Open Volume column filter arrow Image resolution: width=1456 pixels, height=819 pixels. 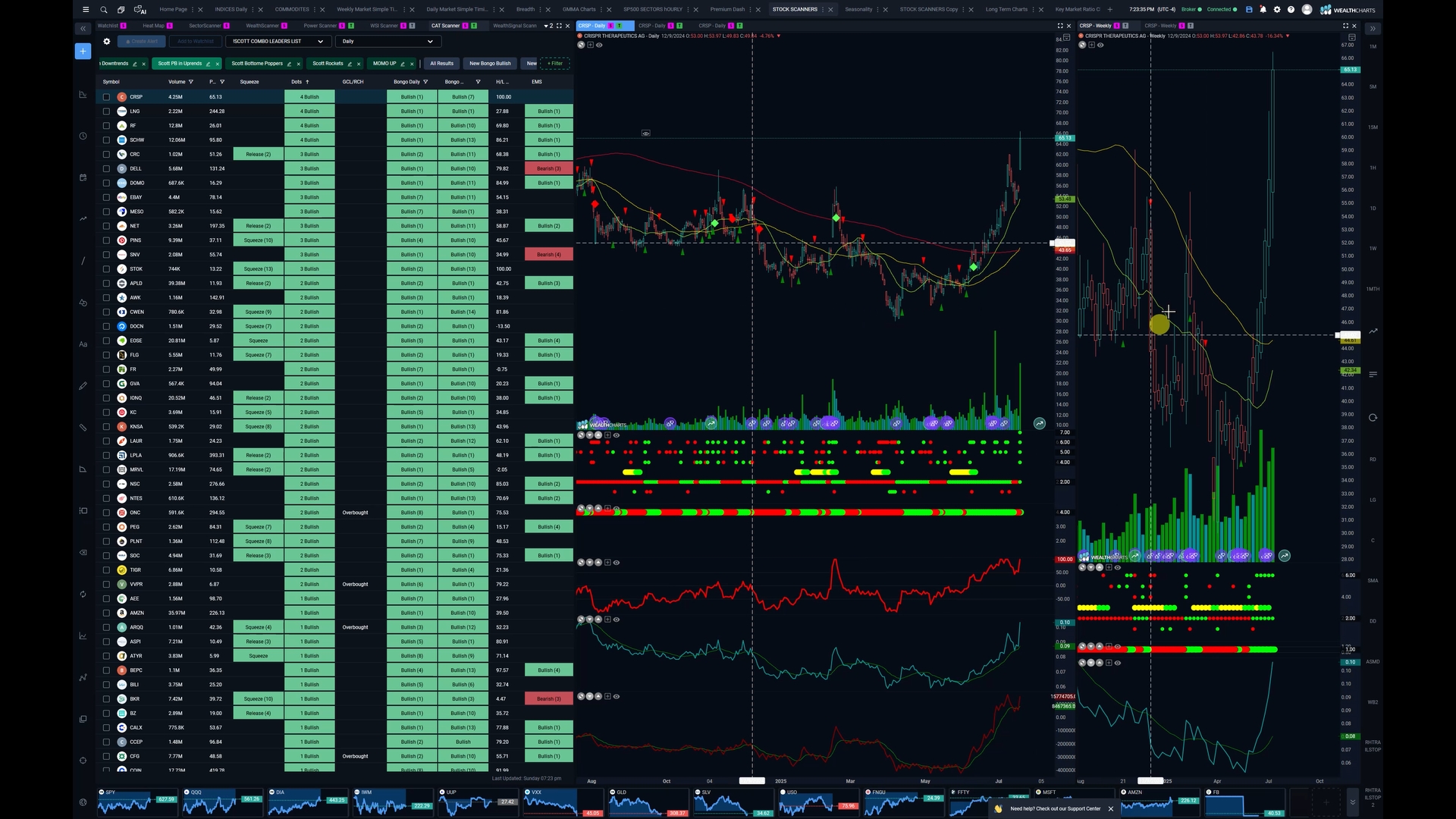(191, 82)
